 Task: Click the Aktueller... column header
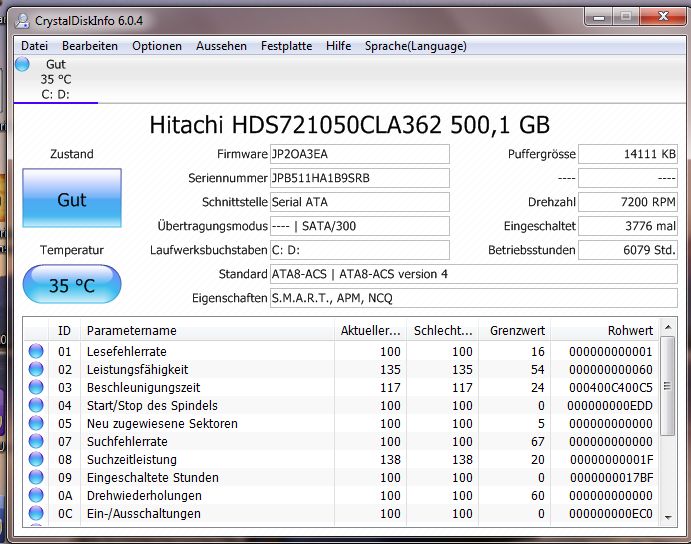coord(370,330)
